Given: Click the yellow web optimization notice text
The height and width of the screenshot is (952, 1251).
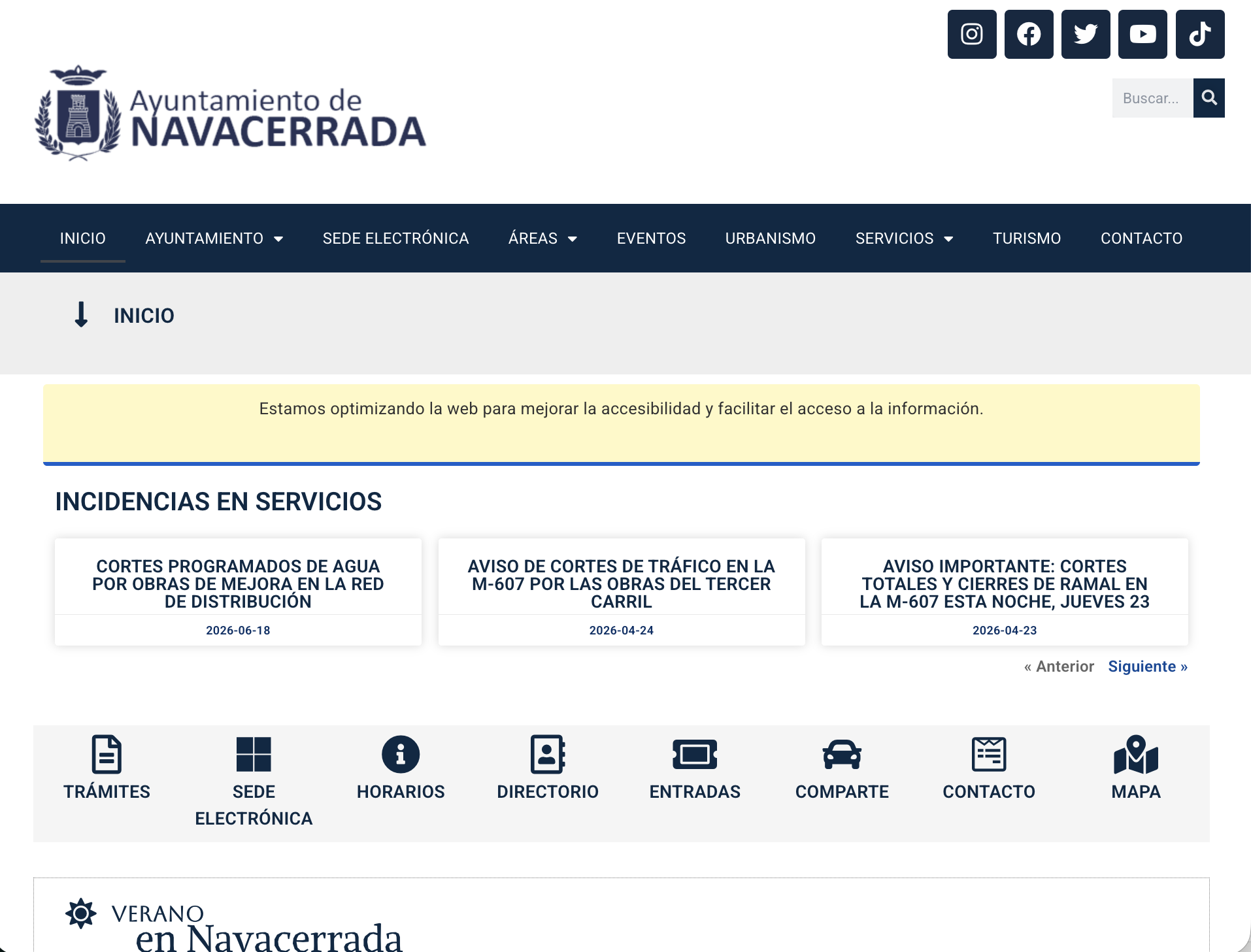Looking at the screenshot, I should pyautogui.click(x=621, y=409).
